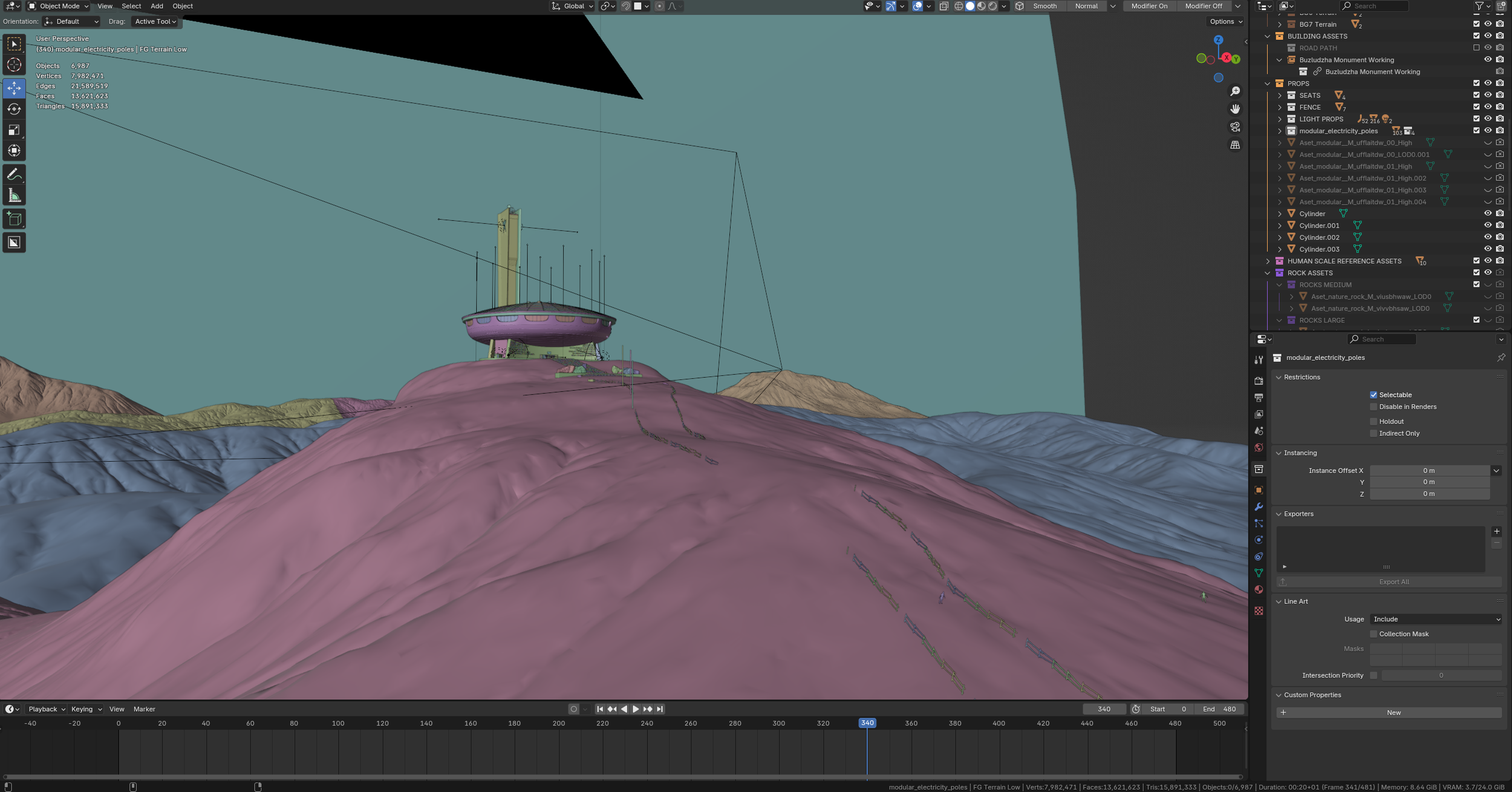Open the Keying menu in timeline
This screenshot has width=1512, height=792.
point(86,709)
